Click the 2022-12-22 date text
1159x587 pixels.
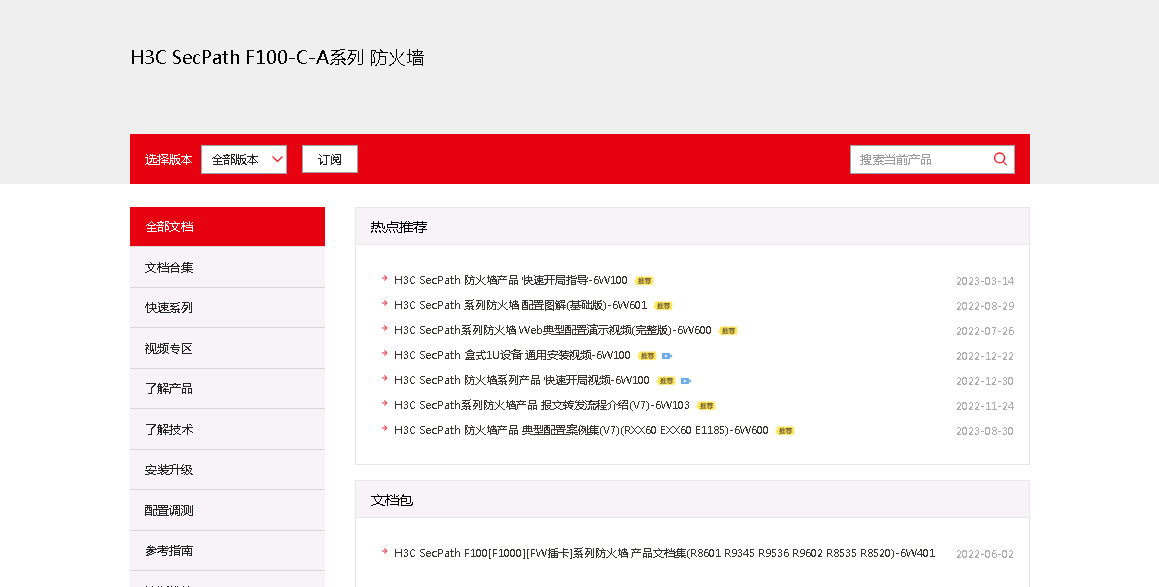[985, 356]
